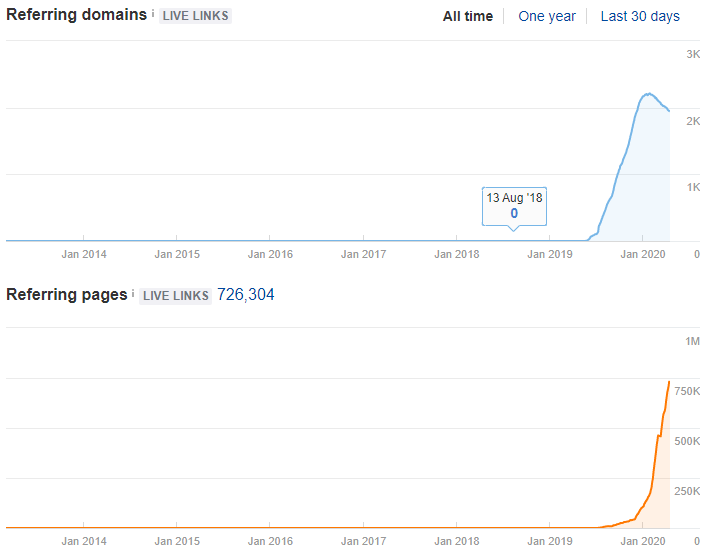Click info icon beside Referring pages

pos(134,294)
